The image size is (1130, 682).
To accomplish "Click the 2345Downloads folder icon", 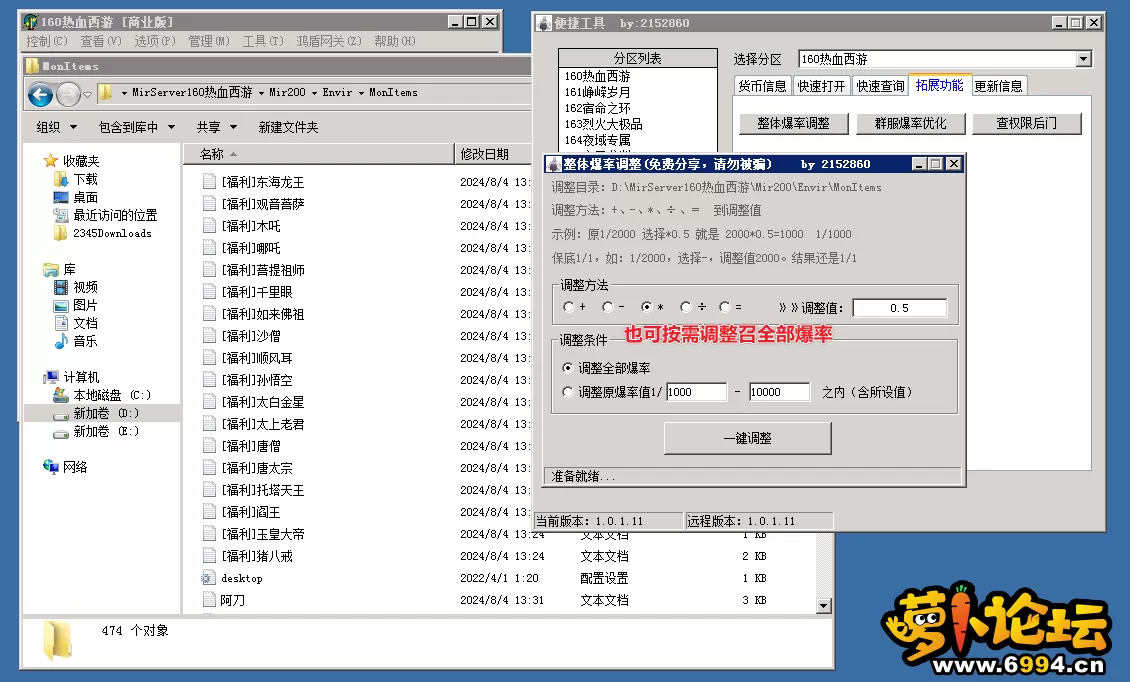I will coord(61,233).
